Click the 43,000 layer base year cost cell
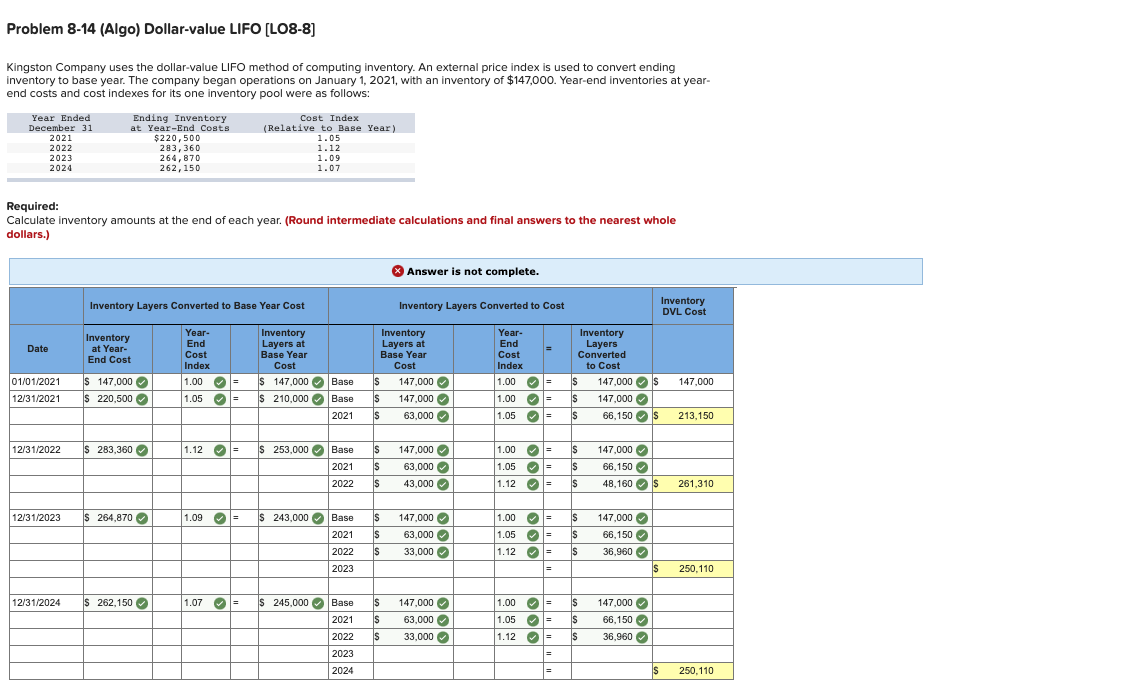 coord(413,484)
